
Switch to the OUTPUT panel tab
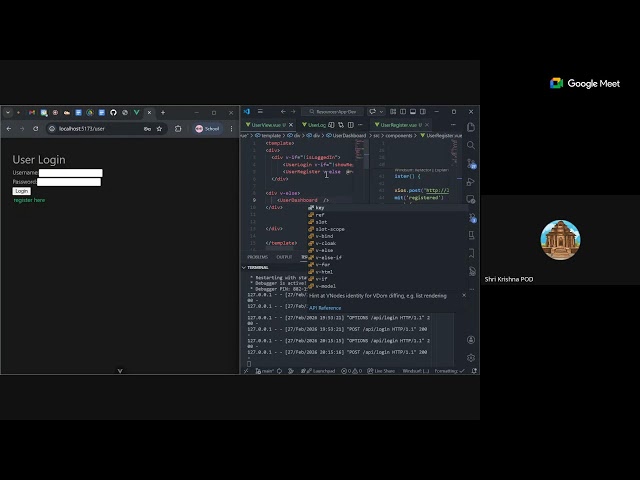tap(284, 257)
